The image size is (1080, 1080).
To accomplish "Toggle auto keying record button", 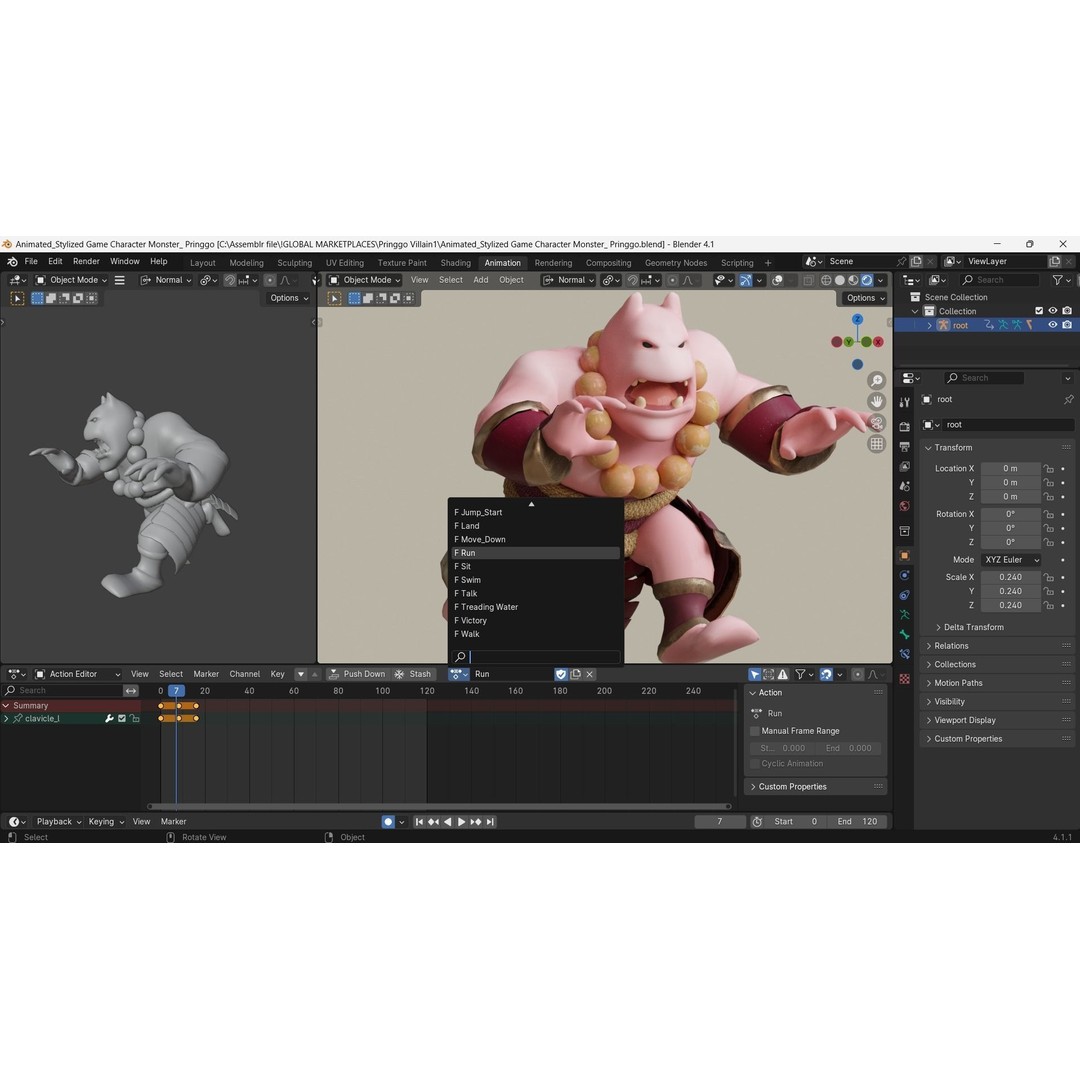I will [x=388, y=822].
